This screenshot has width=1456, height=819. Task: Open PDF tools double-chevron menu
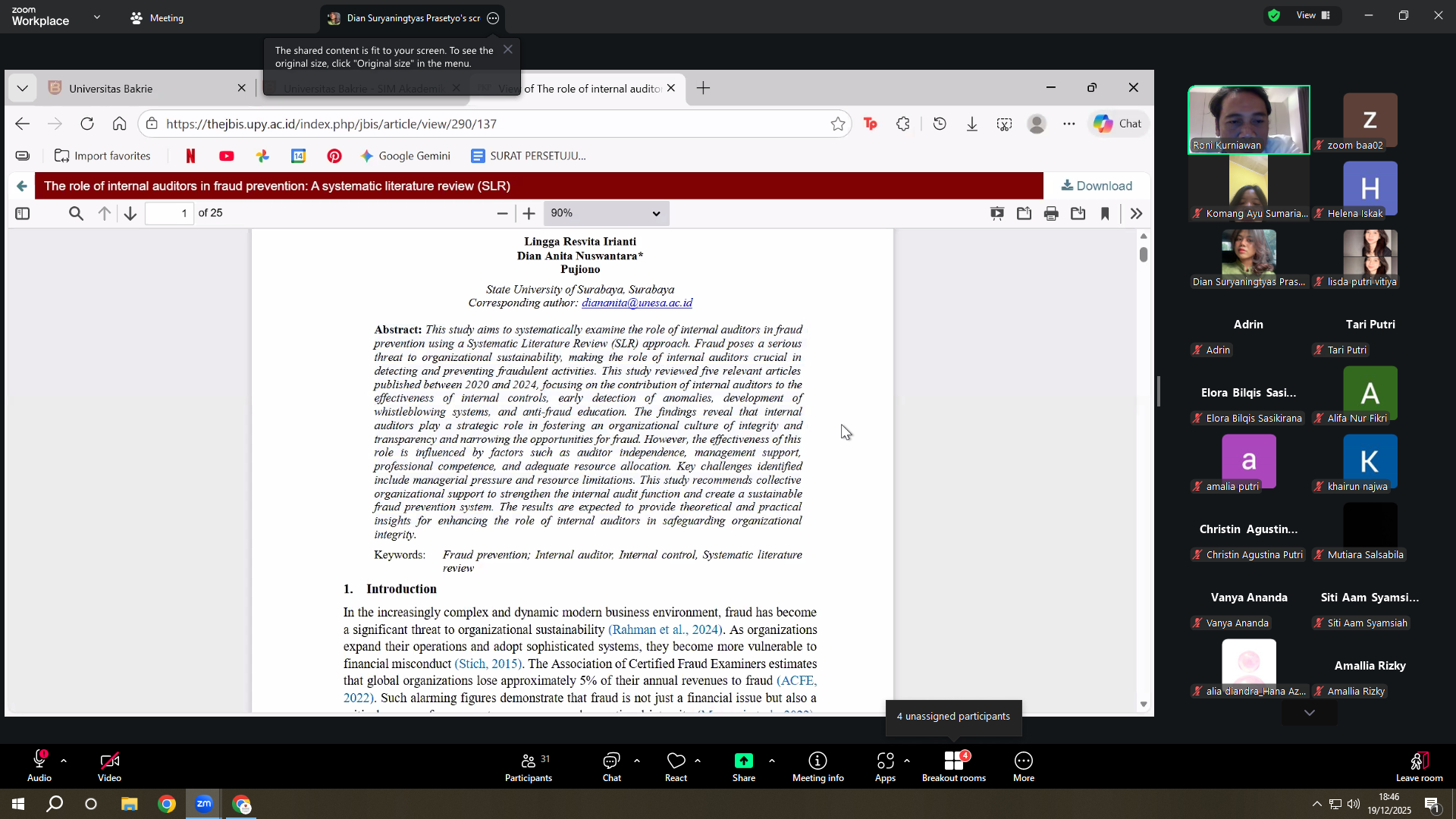coord(1136,213)
